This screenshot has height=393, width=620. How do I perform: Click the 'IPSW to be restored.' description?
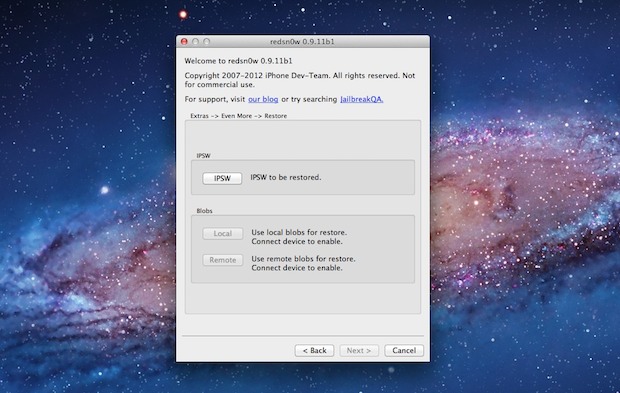pos(286,178)
